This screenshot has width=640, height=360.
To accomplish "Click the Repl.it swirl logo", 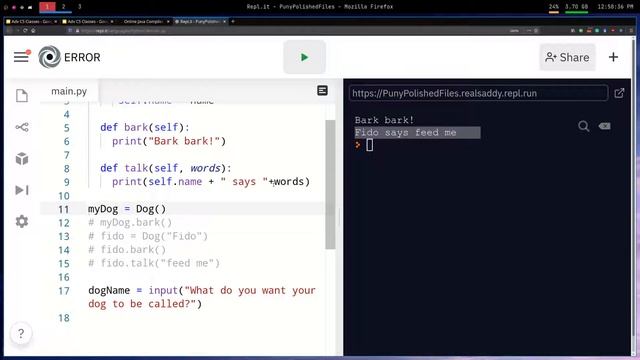I will pos(49,57).
